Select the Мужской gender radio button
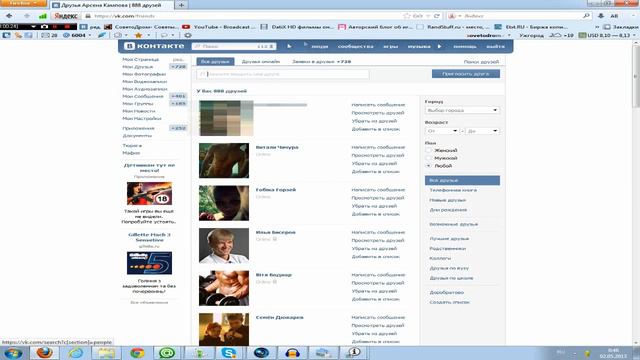The image size is (640, 360). (429, 158)
